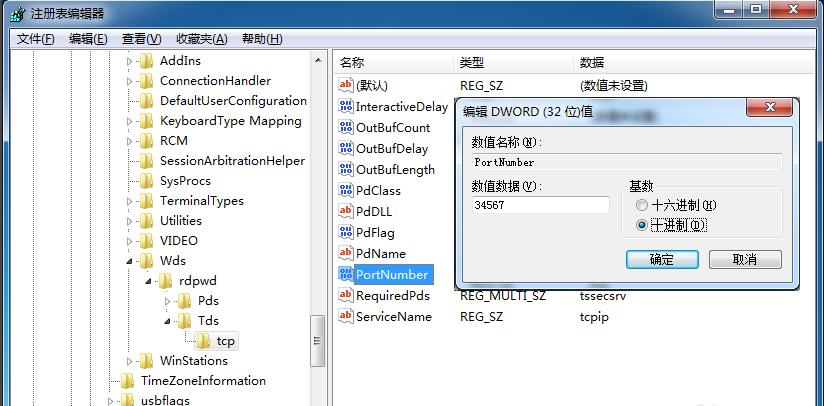Image resolution: width=824 pixels, height=406 pixels.
Task: Click the ConnectionHandler folder icon
Action: point(147,81)
